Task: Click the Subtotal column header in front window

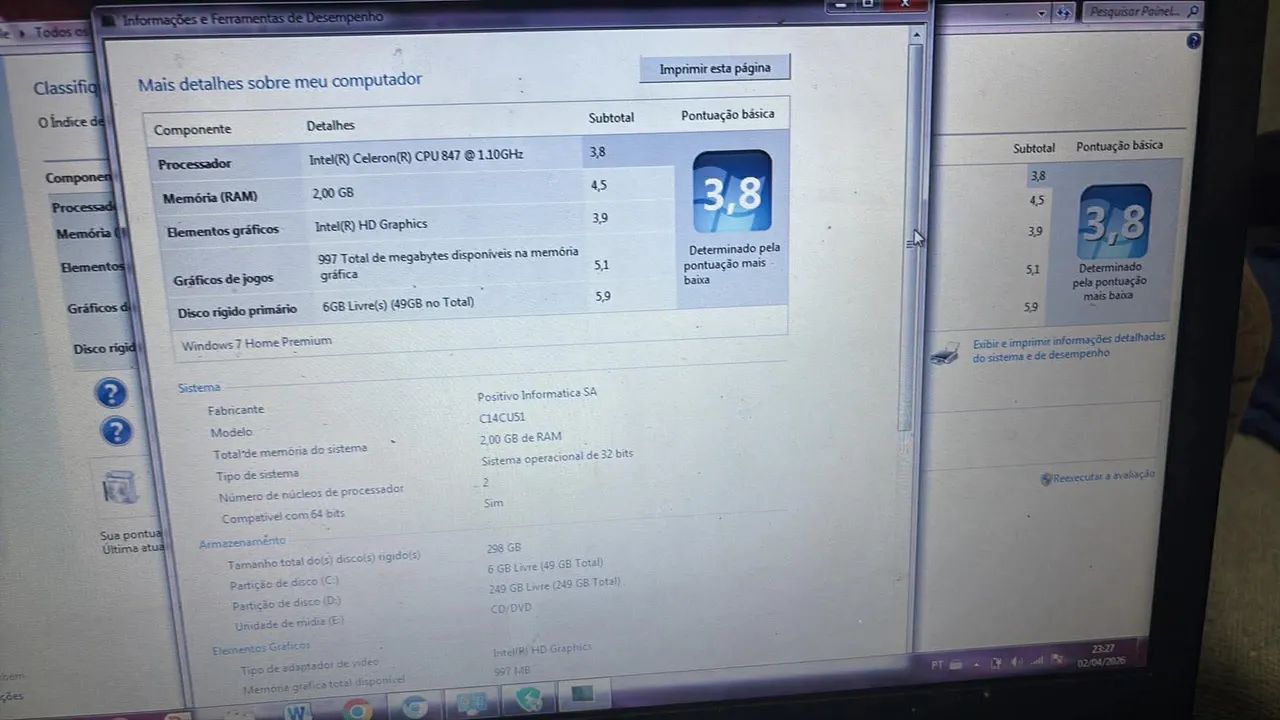Action: pyautogui.click(x=611, y=118)
